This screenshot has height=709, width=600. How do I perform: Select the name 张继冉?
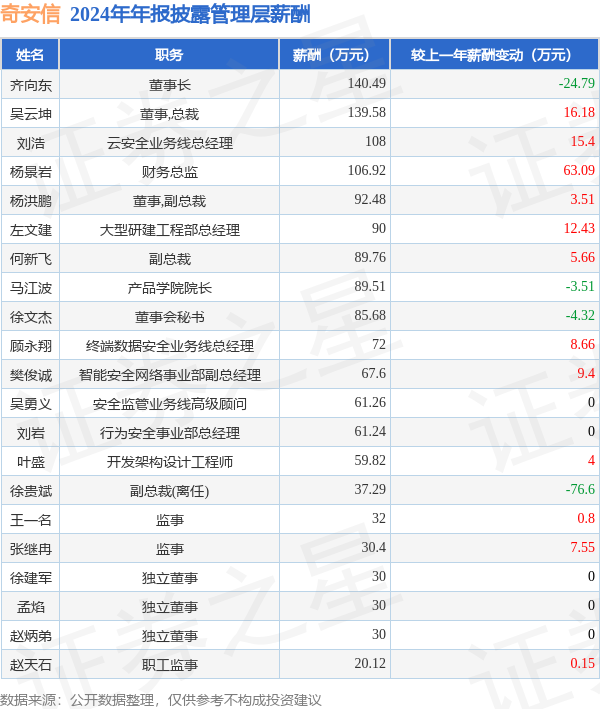point(31,548)
